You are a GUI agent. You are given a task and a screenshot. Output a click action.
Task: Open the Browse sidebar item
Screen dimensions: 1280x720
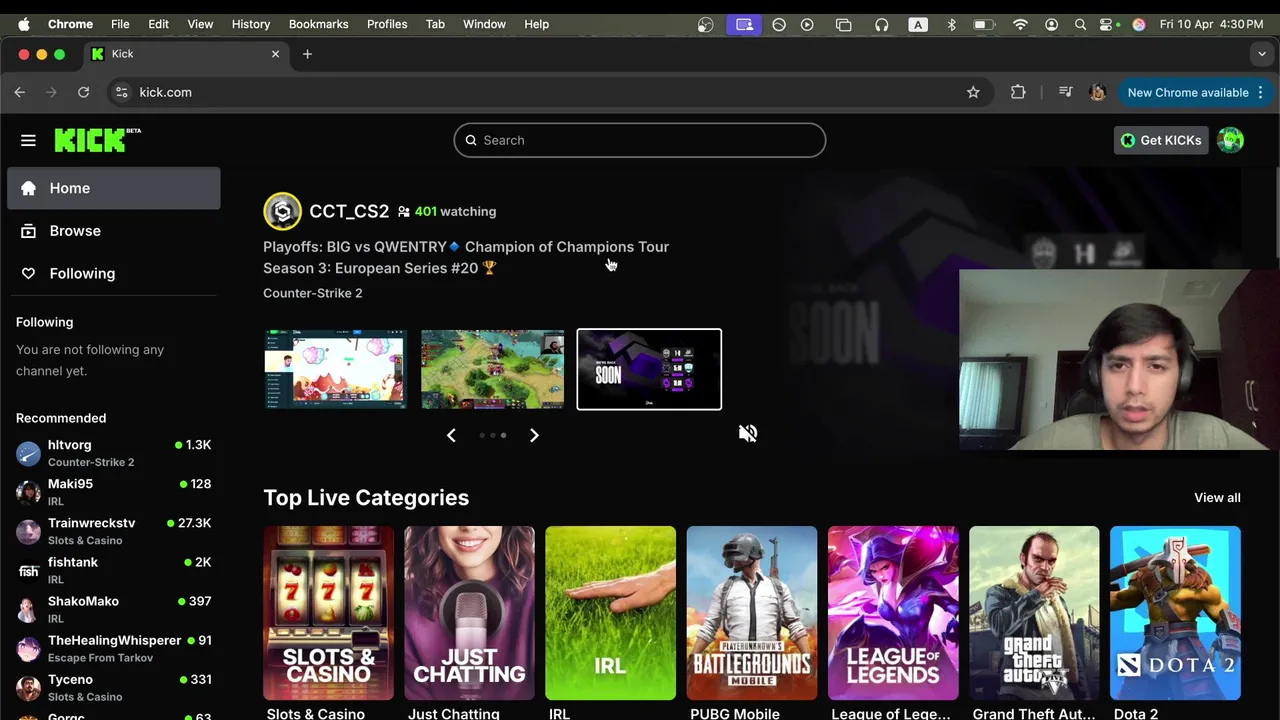coord(113,231)
